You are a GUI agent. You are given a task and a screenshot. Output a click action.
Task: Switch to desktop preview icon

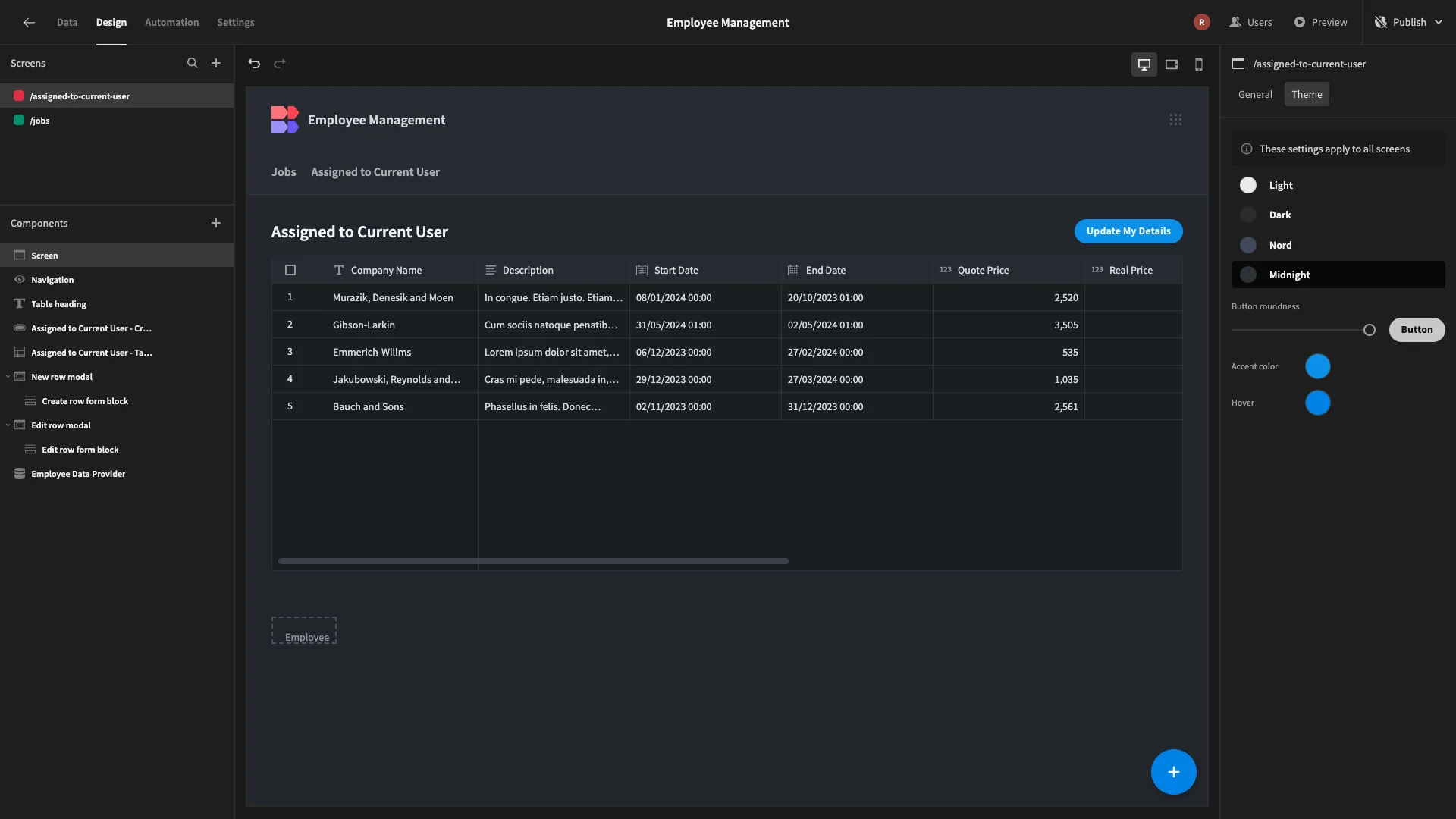point(1144,64)
